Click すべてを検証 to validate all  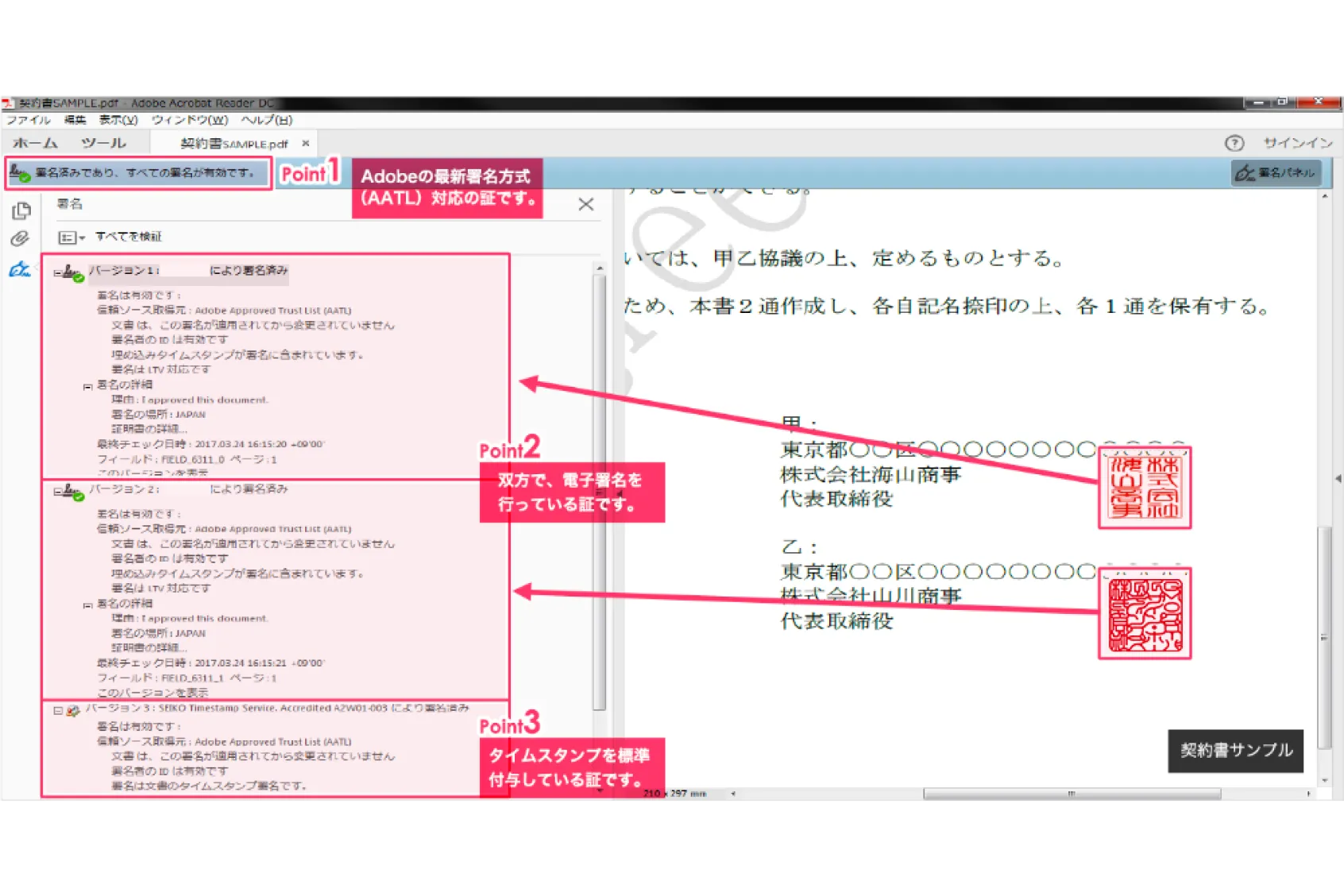tap(128, 237)
